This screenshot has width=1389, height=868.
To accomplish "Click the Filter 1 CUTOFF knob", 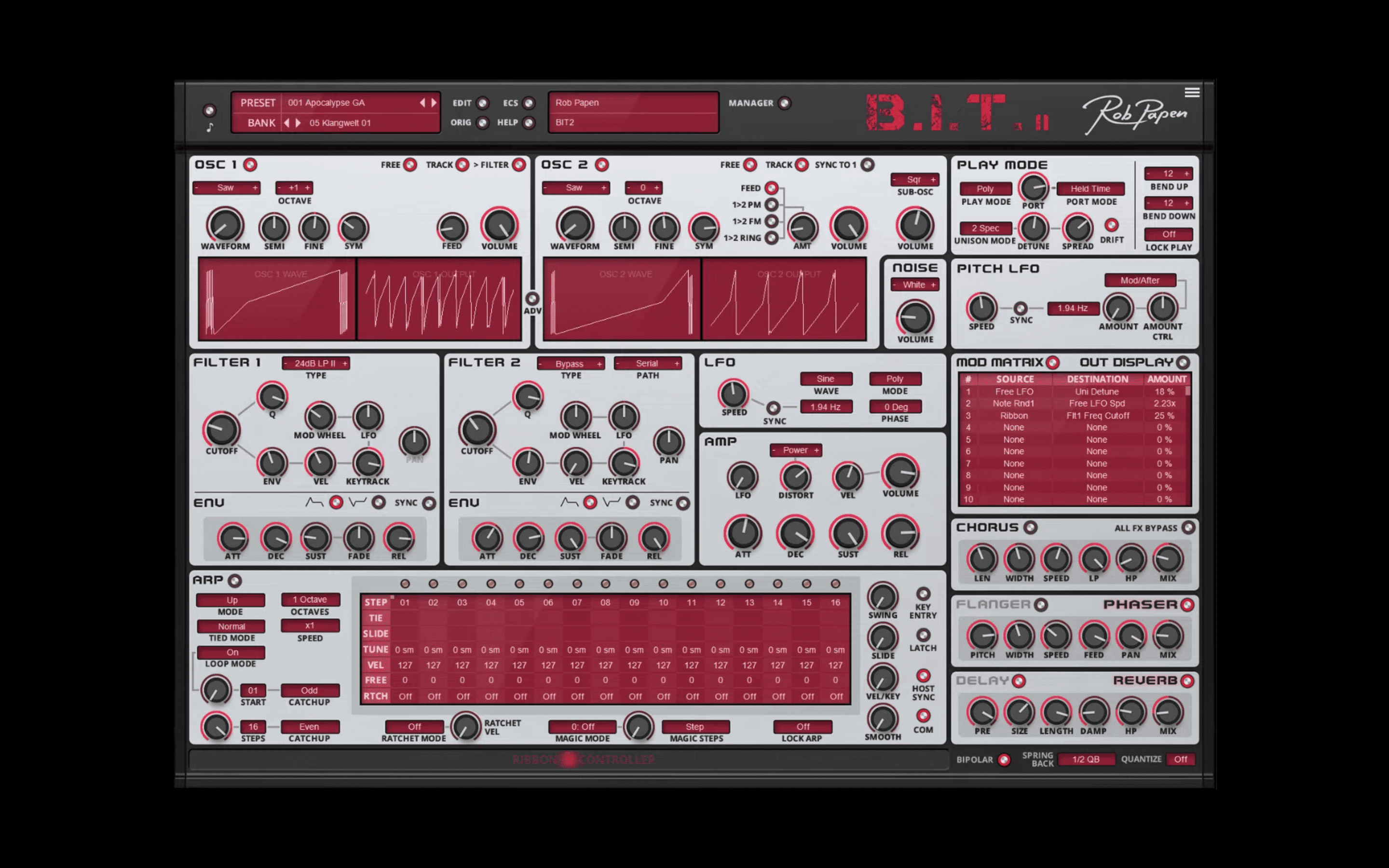I will tap(221, 429).
